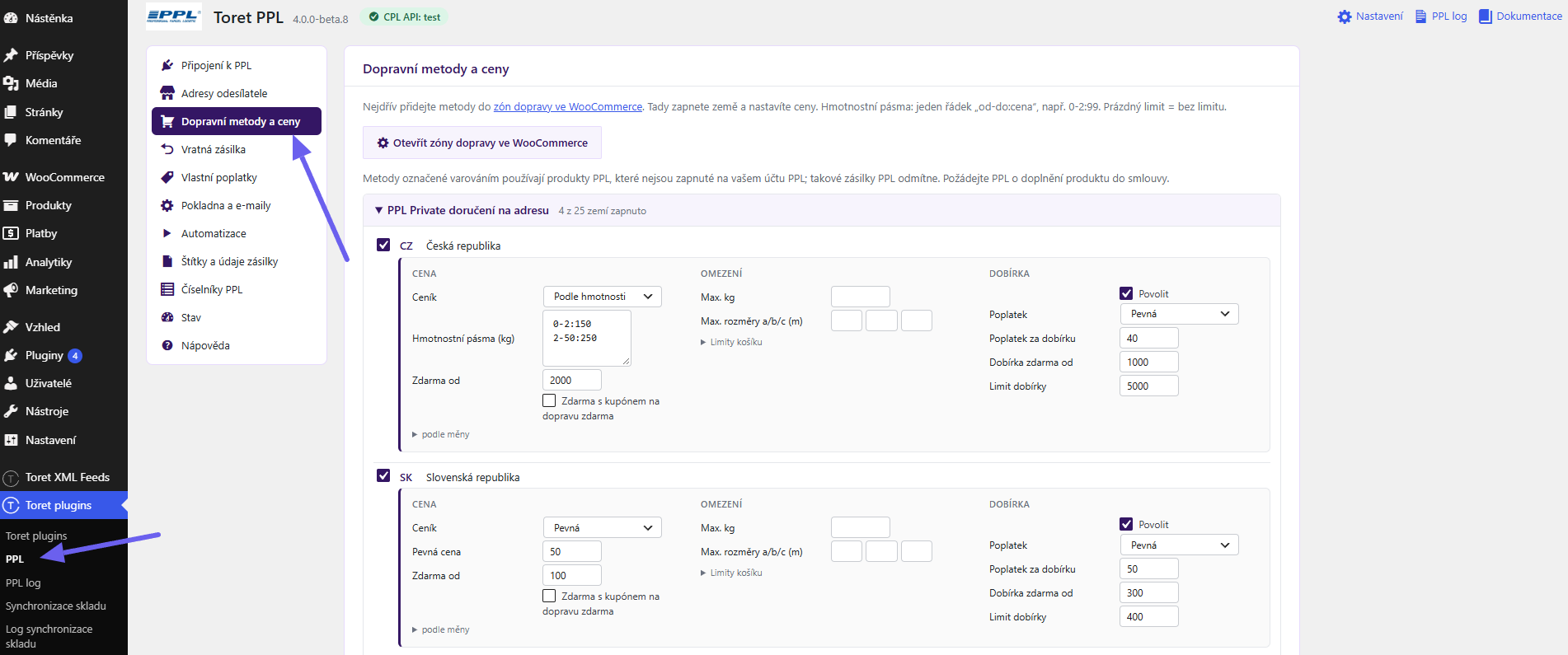Toggle Povolit dobírka for Slovenská republika
Screen dimensions: 1568x655
pos(1126,524)
